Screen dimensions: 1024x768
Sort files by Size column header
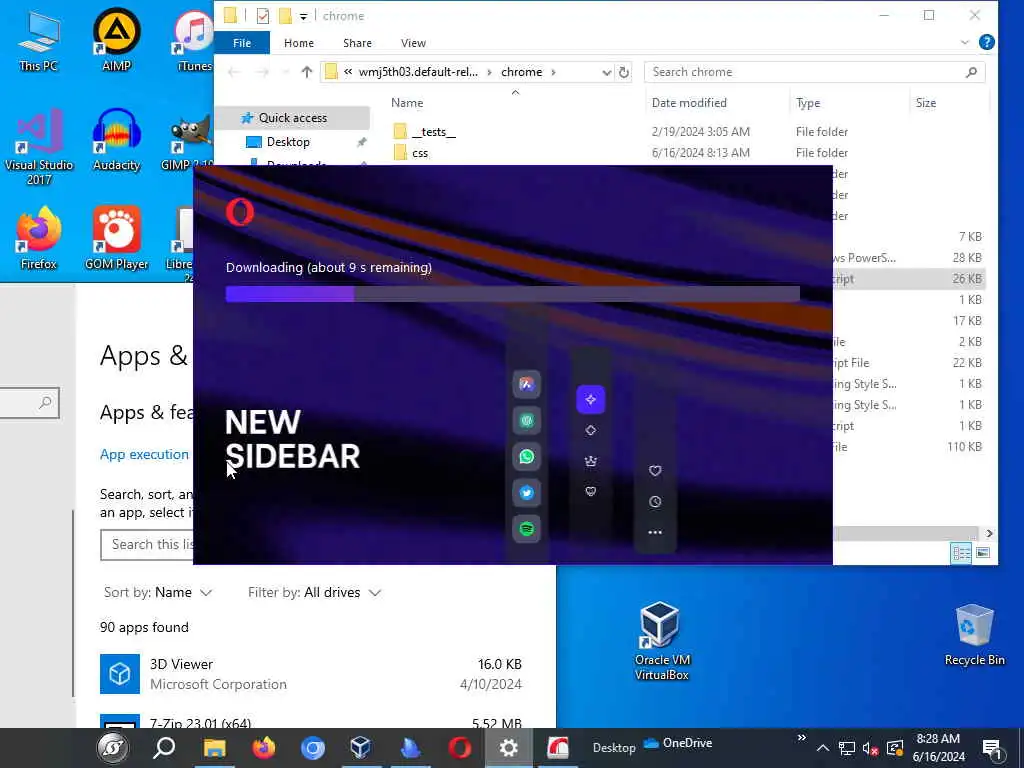click(x=925, y=103)
